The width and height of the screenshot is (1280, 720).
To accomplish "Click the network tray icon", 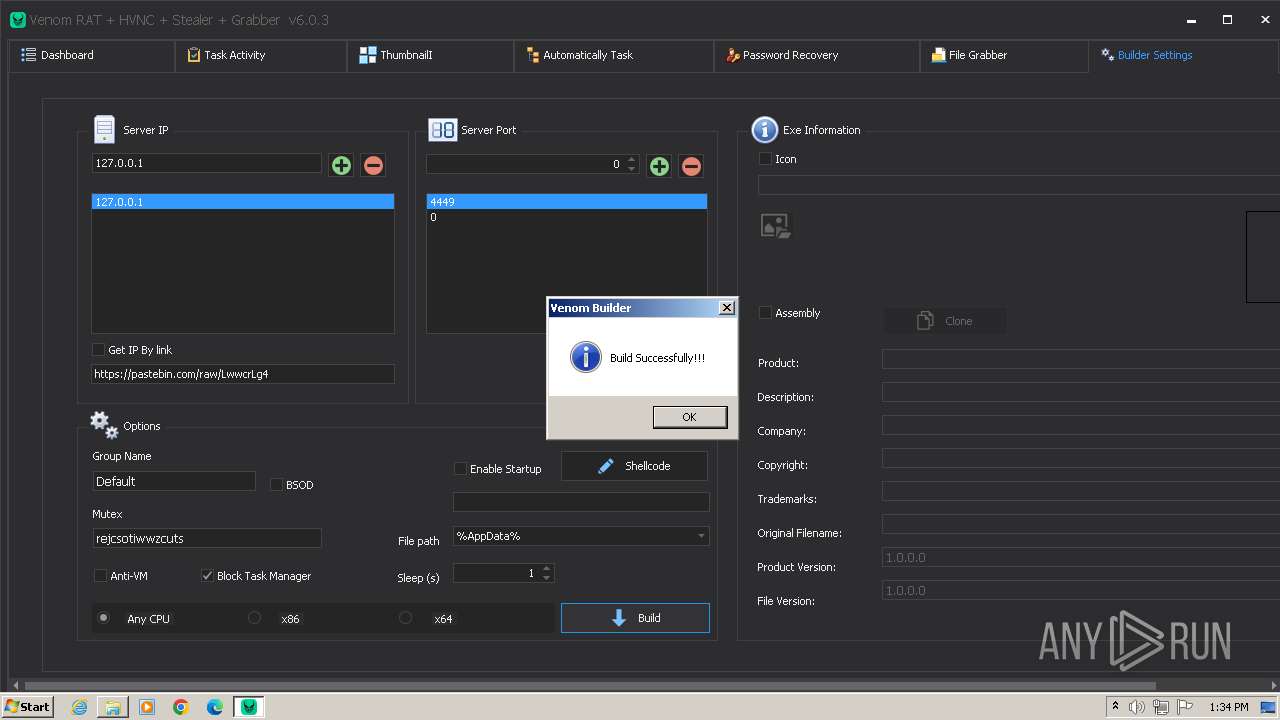I will [x=1161, y=707].
